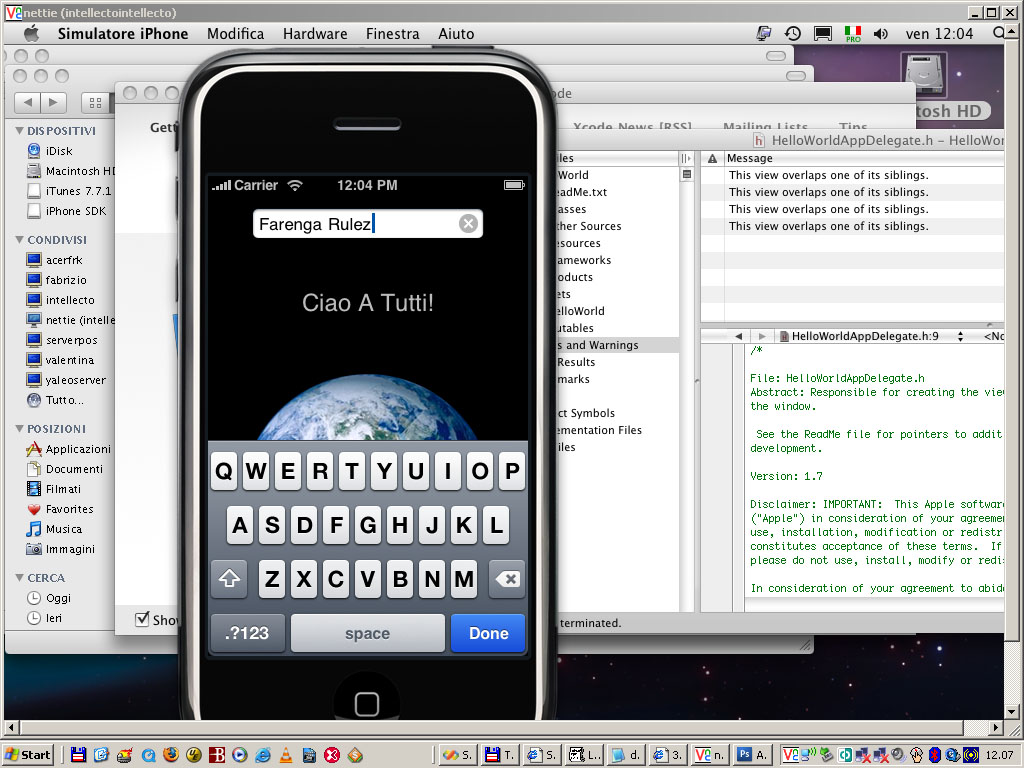1024x768 pixels.
Task: Click Tutto... in shared list
Action: (x=55, y=400)
